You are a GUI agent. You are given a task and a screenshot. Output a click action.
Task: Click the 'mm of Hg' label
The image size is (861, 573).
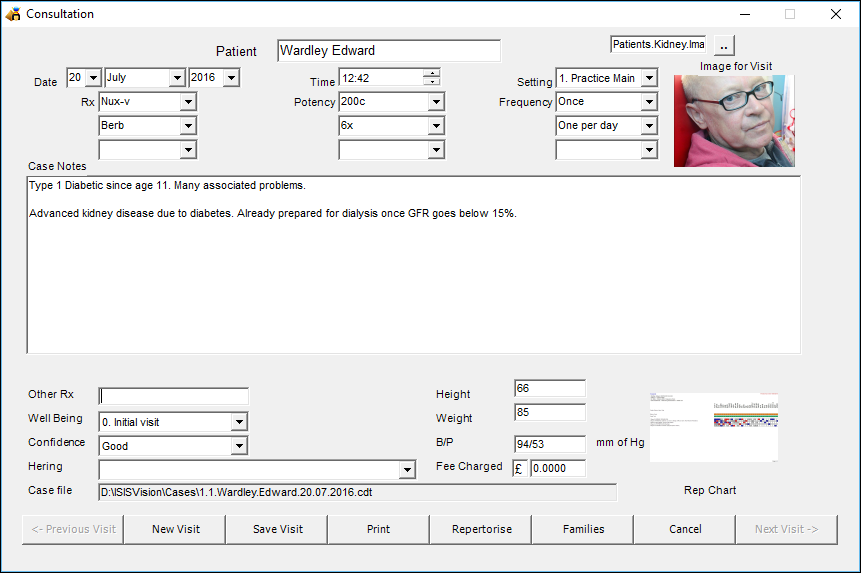(620, 442)
